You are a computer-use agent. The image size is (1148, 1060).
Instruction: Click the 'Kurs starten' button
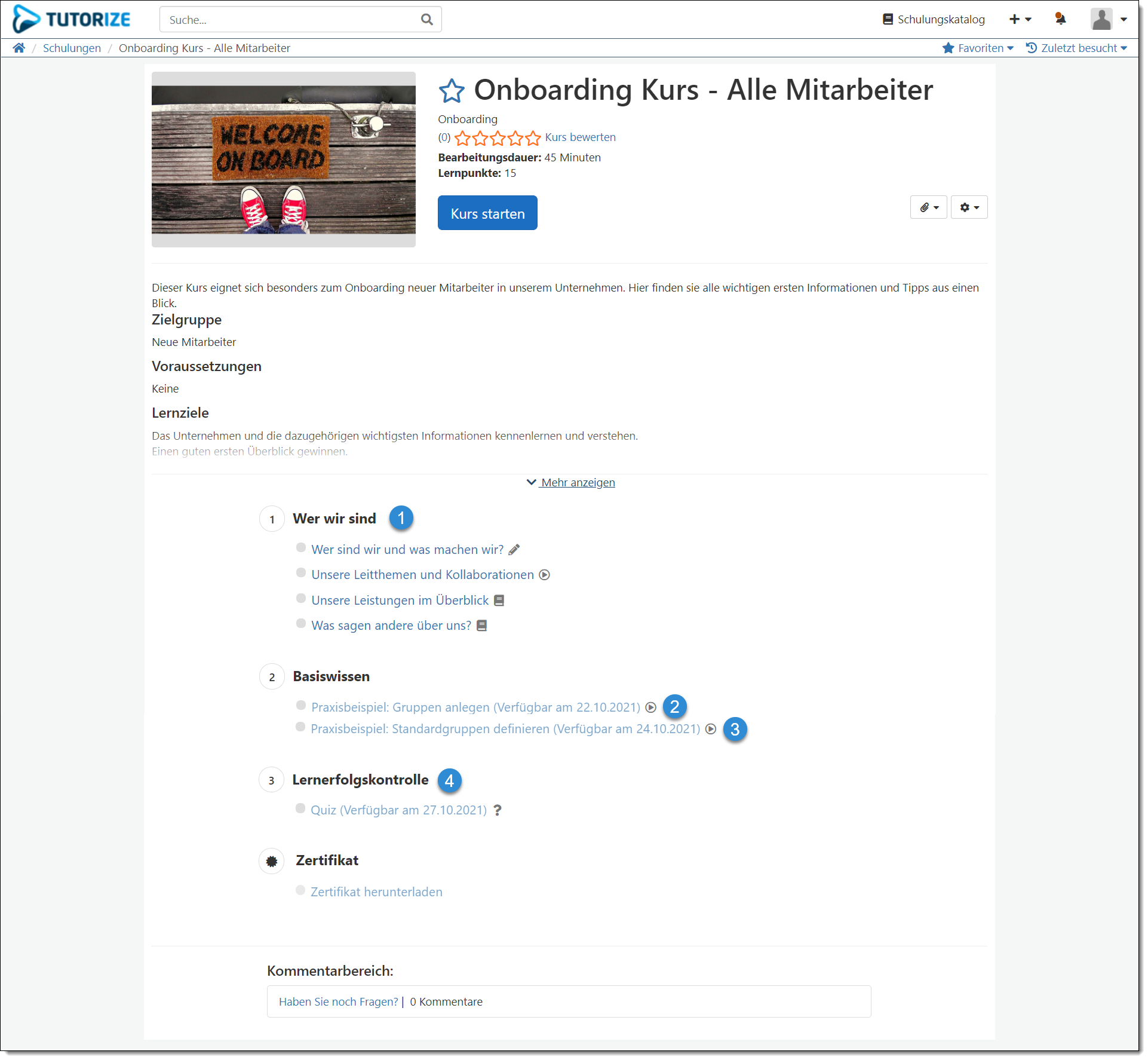[x=487, y=213]
